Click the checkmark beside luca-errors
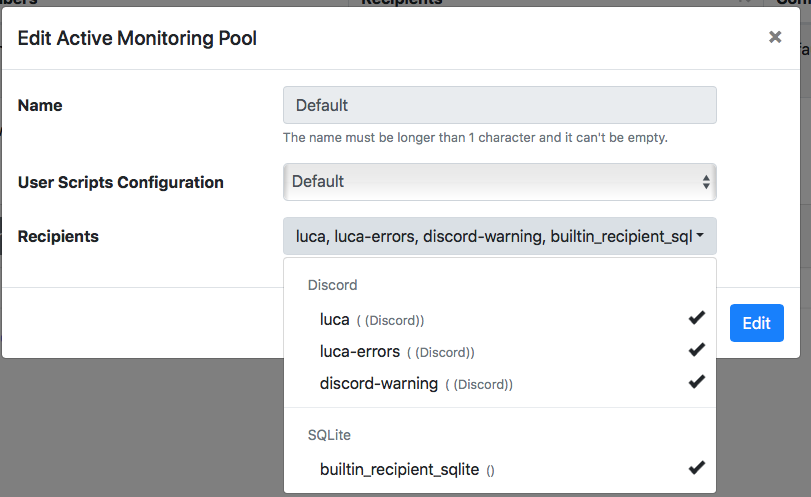 pyautogui.click(x=697, y=350)
